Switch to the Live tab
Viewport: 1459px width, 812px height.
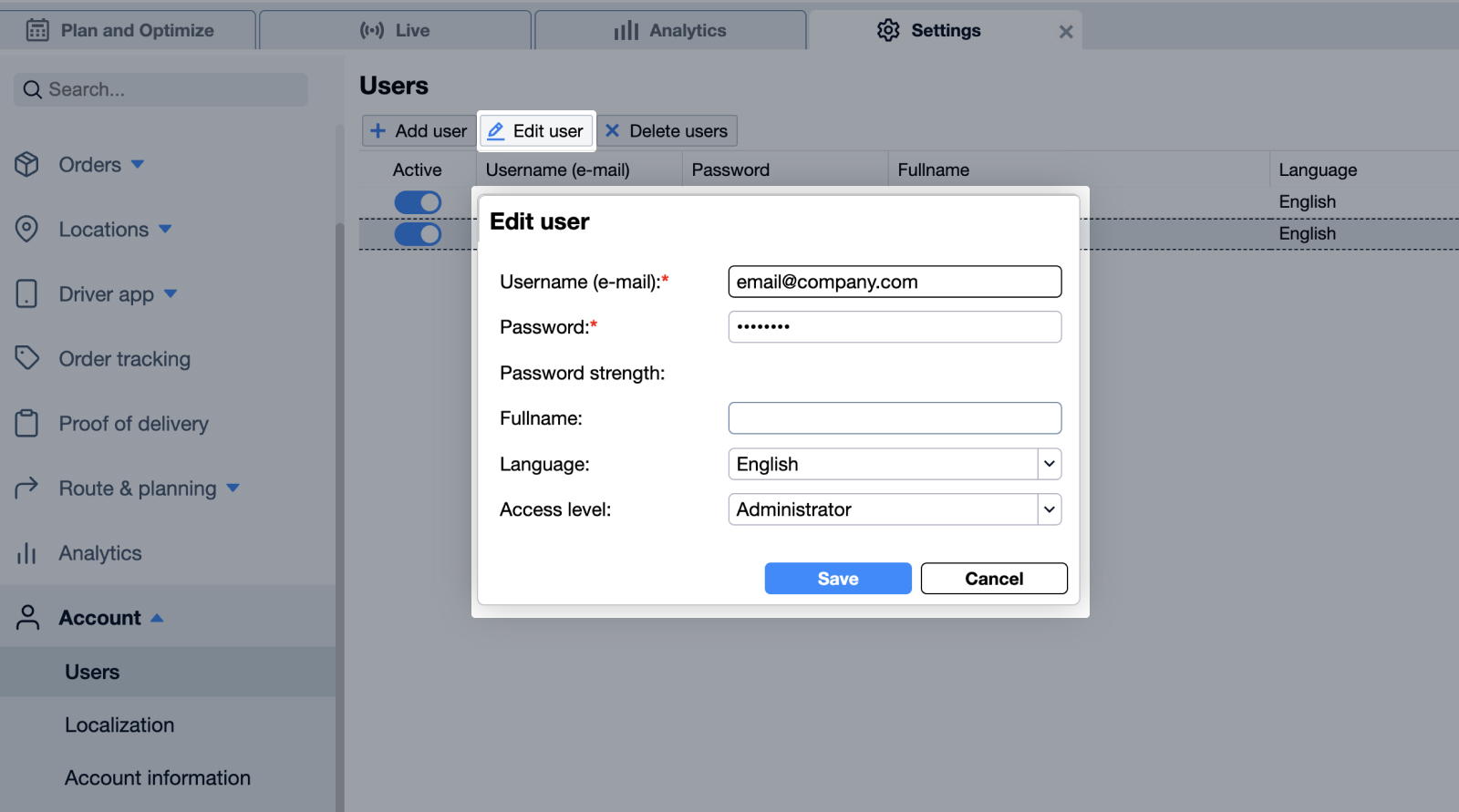tap(395, 30)
